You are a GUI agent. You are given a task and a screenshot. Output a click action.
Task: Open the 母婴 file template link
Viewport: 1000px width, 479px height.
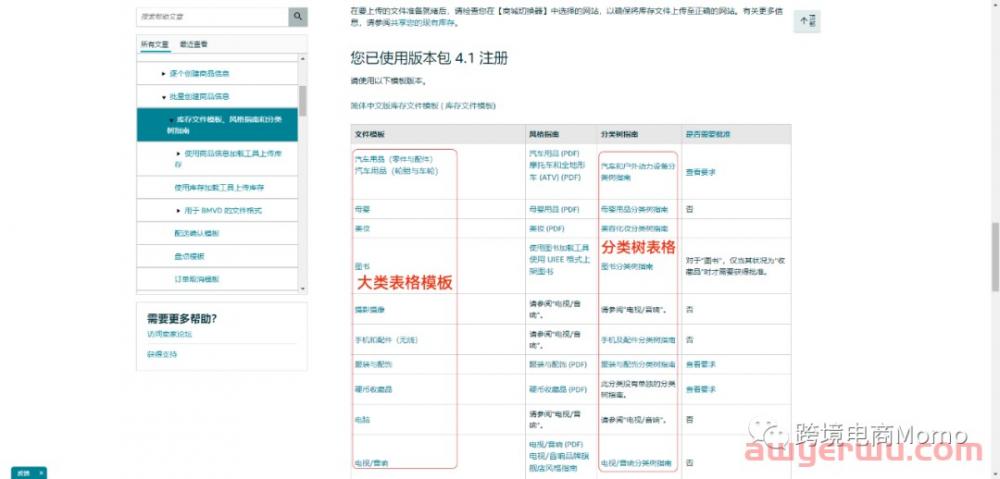click(x=361, y=209)
